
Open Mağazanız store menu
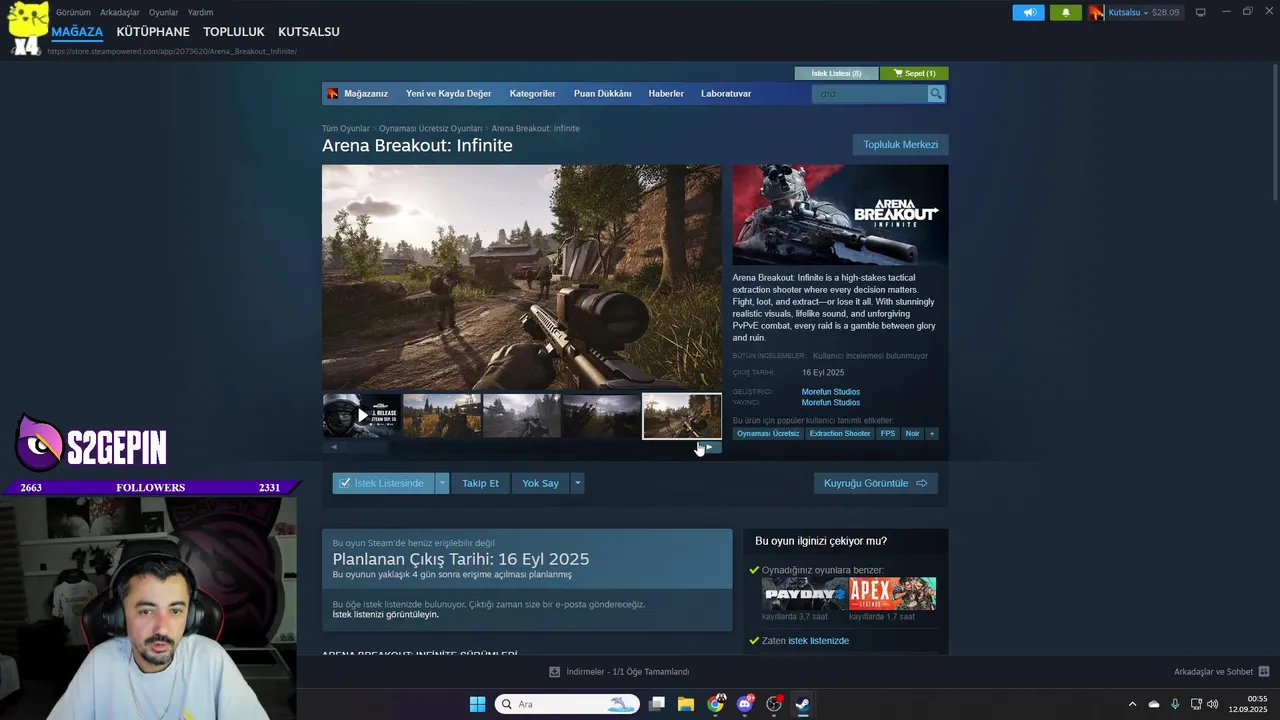coord(366,93)
